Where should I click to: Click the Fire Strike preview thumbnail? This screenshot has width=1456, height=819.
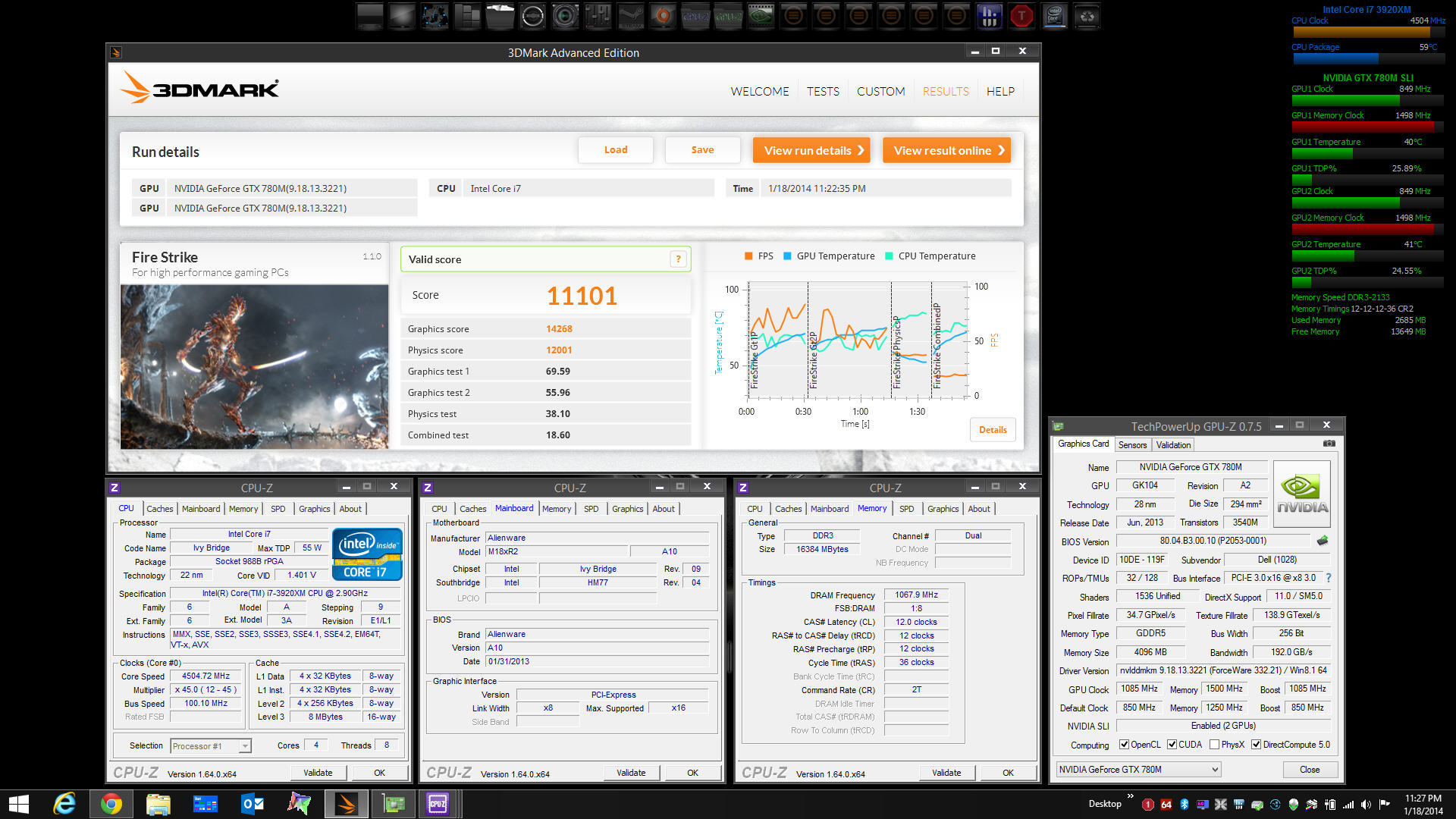pyautogui.click(x=254, y=366)
